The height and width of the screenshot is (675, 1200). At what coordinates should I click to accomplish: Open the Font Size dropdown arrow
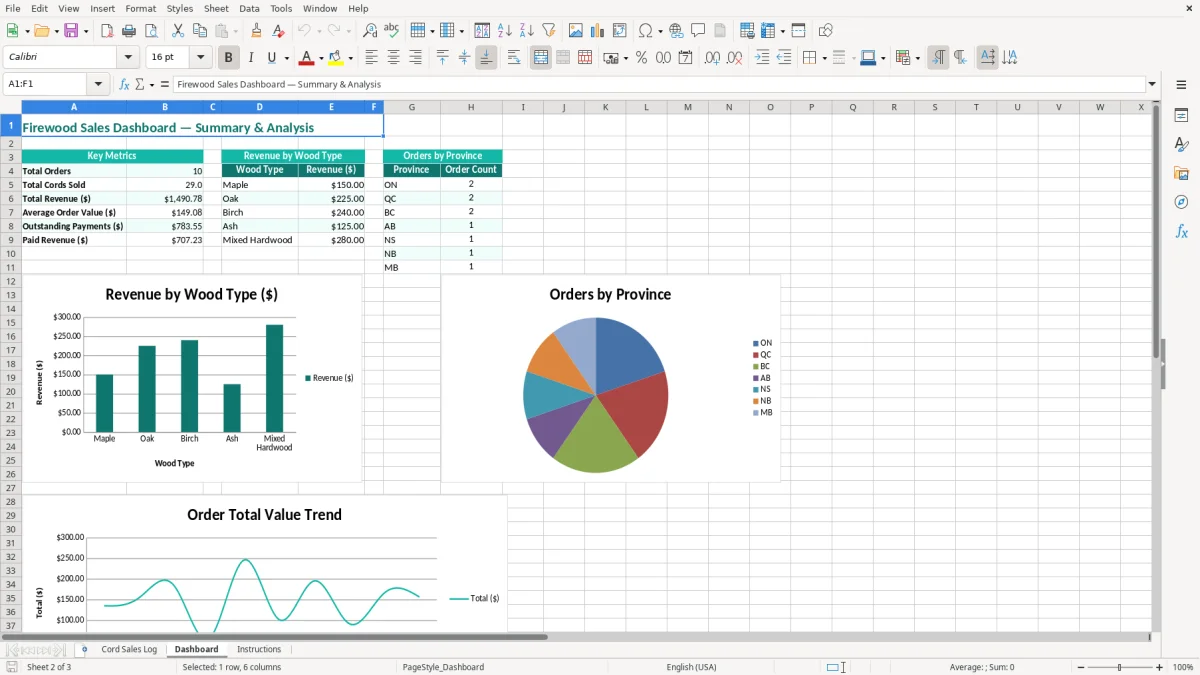tap(201, 58)
